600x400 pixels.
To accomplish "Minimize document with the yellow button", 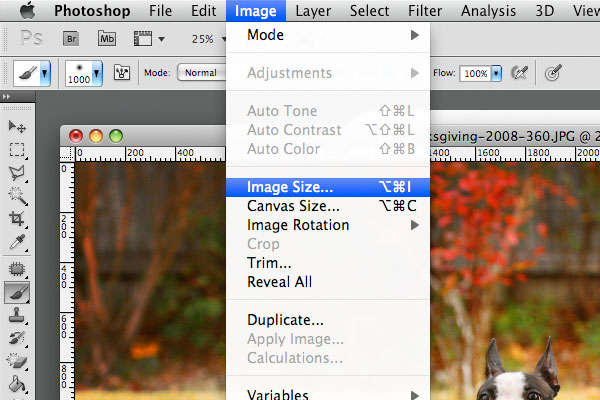I will pos(96,136).
